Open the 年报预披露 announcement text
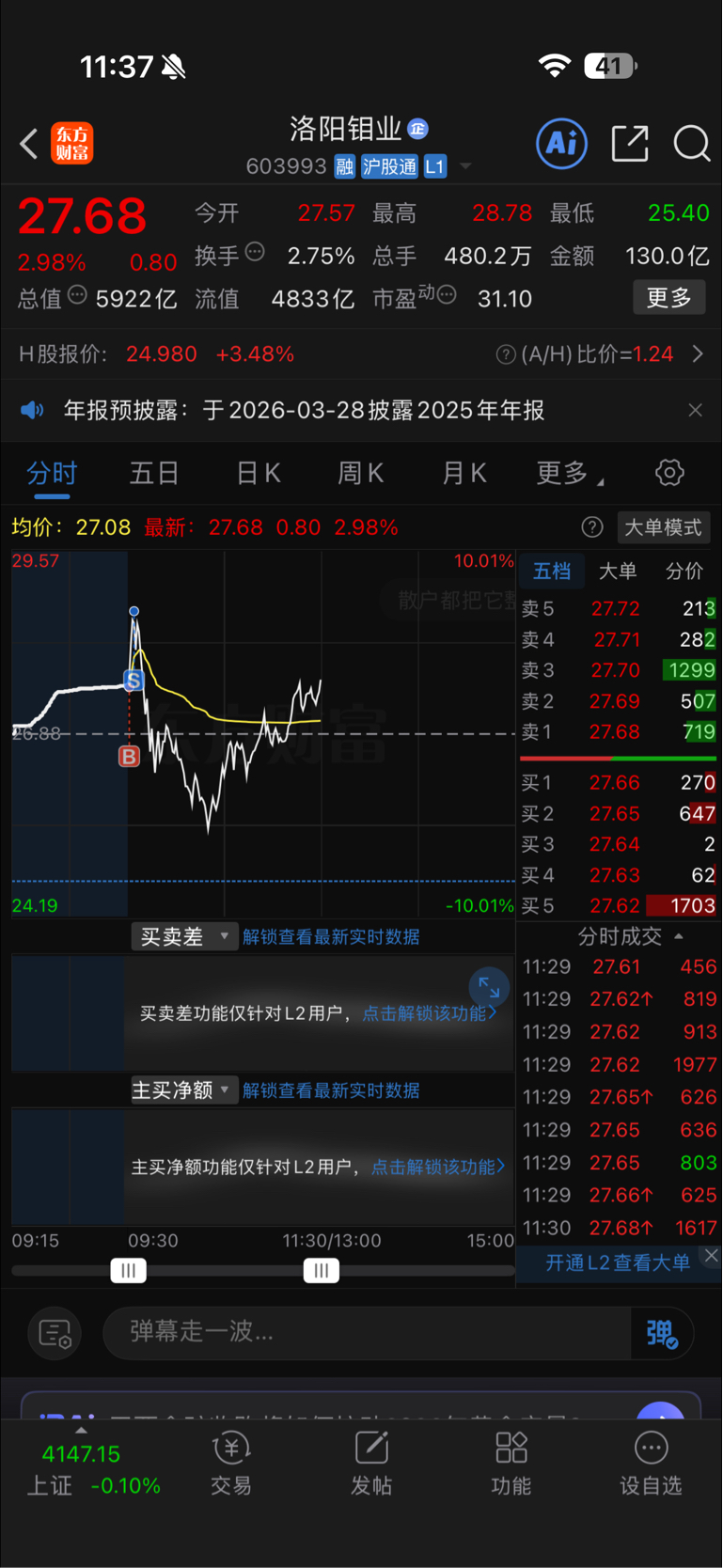 point(304,410)
